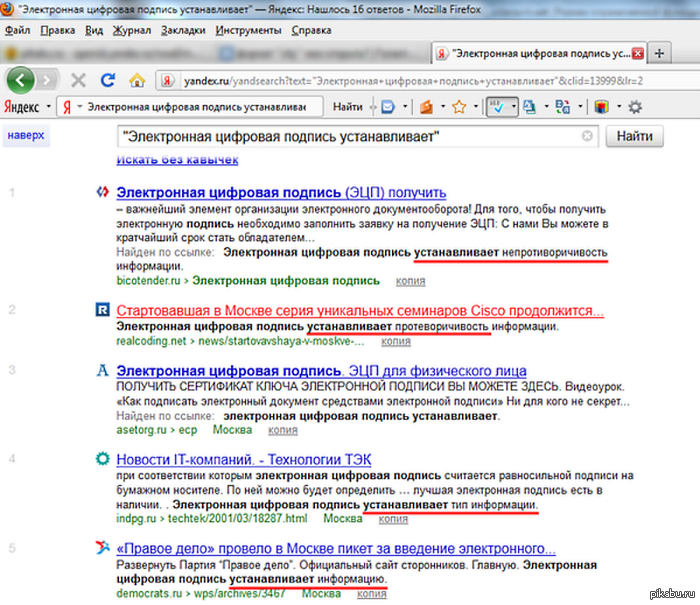Open the Закладки menu

[x=183, y=30]
